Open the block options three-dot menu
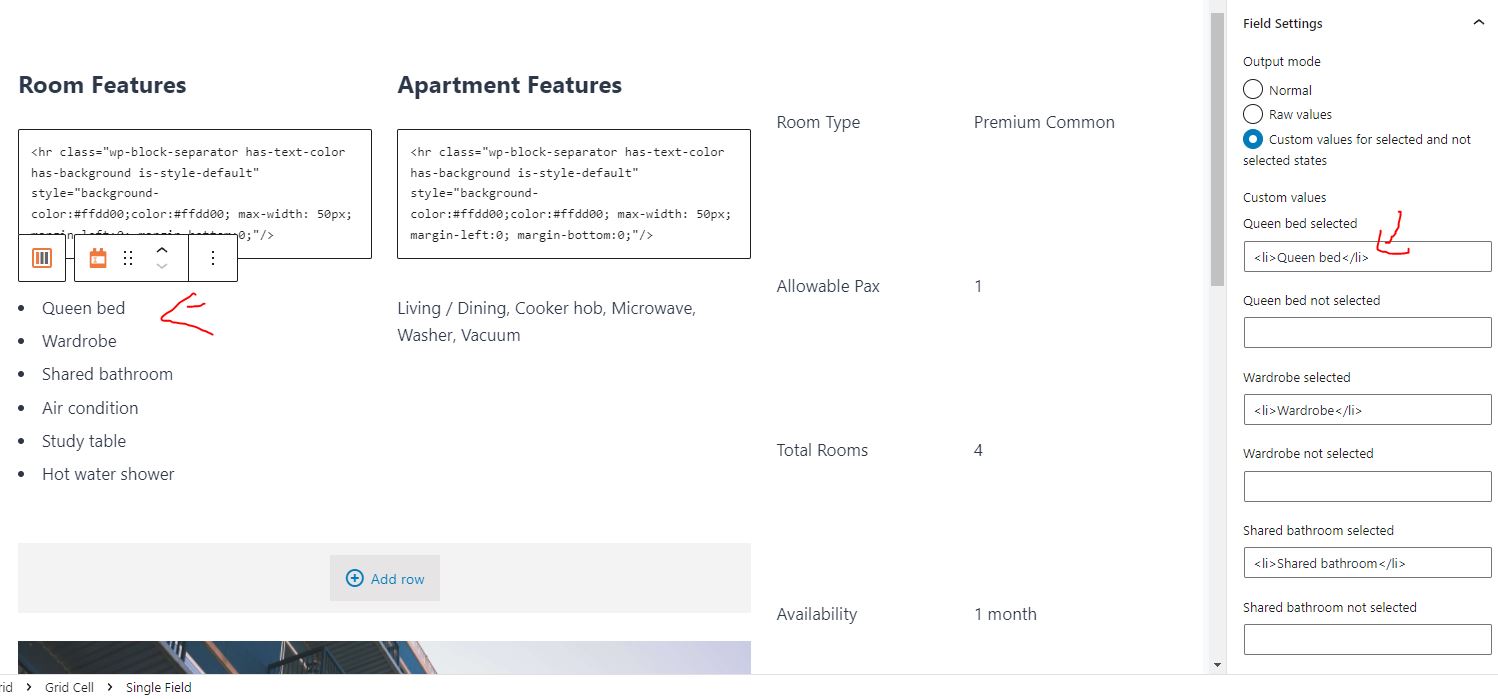 pos(213,258)
